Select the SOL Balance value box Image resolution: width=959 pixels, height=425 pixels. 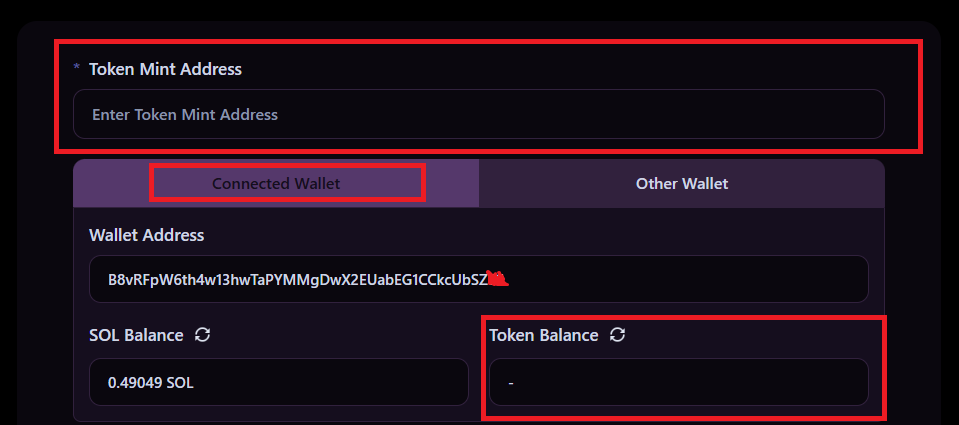pyautogui.click(x=279, y=382)
